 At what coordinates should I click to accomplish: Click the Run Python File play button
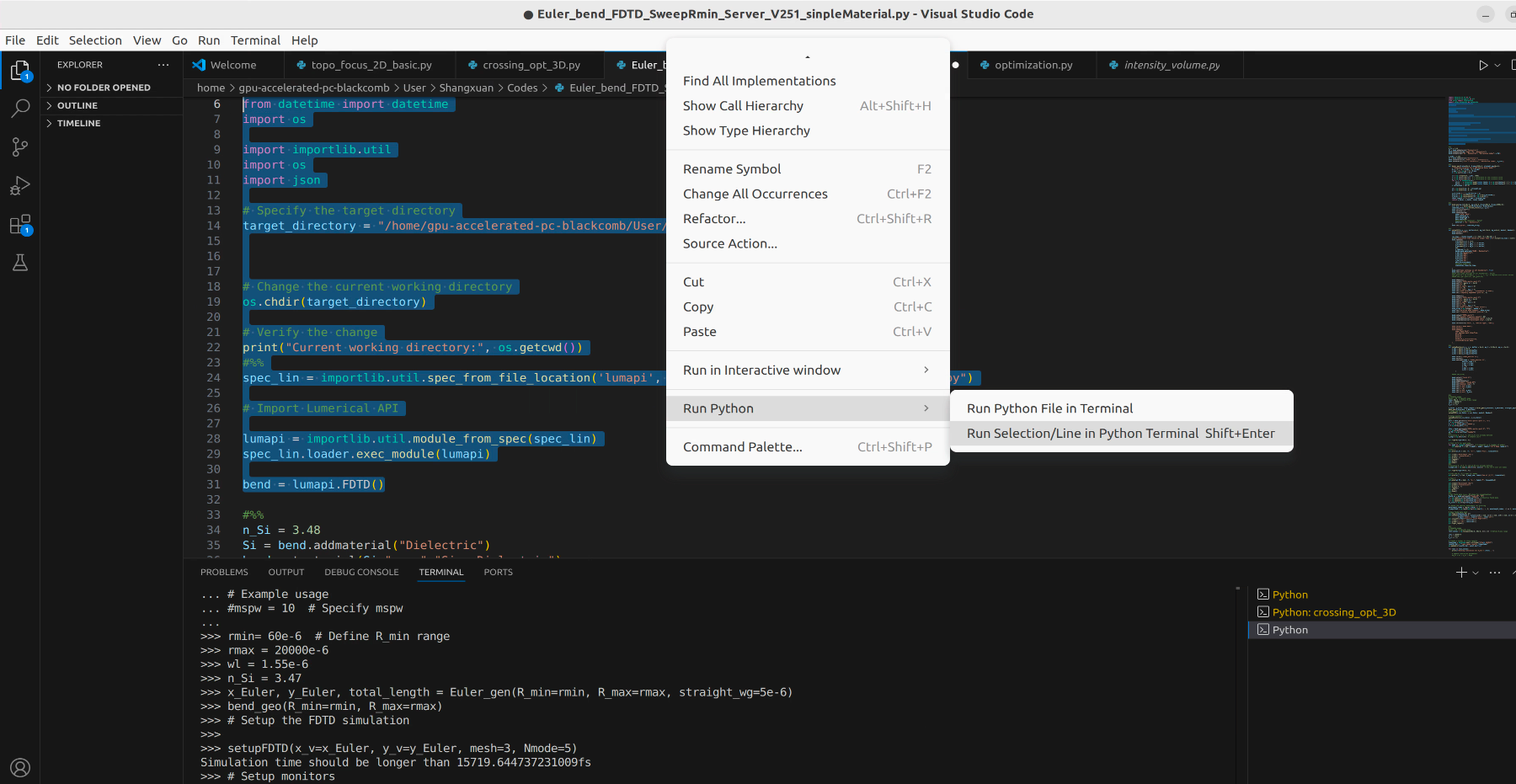(1483, 65)
